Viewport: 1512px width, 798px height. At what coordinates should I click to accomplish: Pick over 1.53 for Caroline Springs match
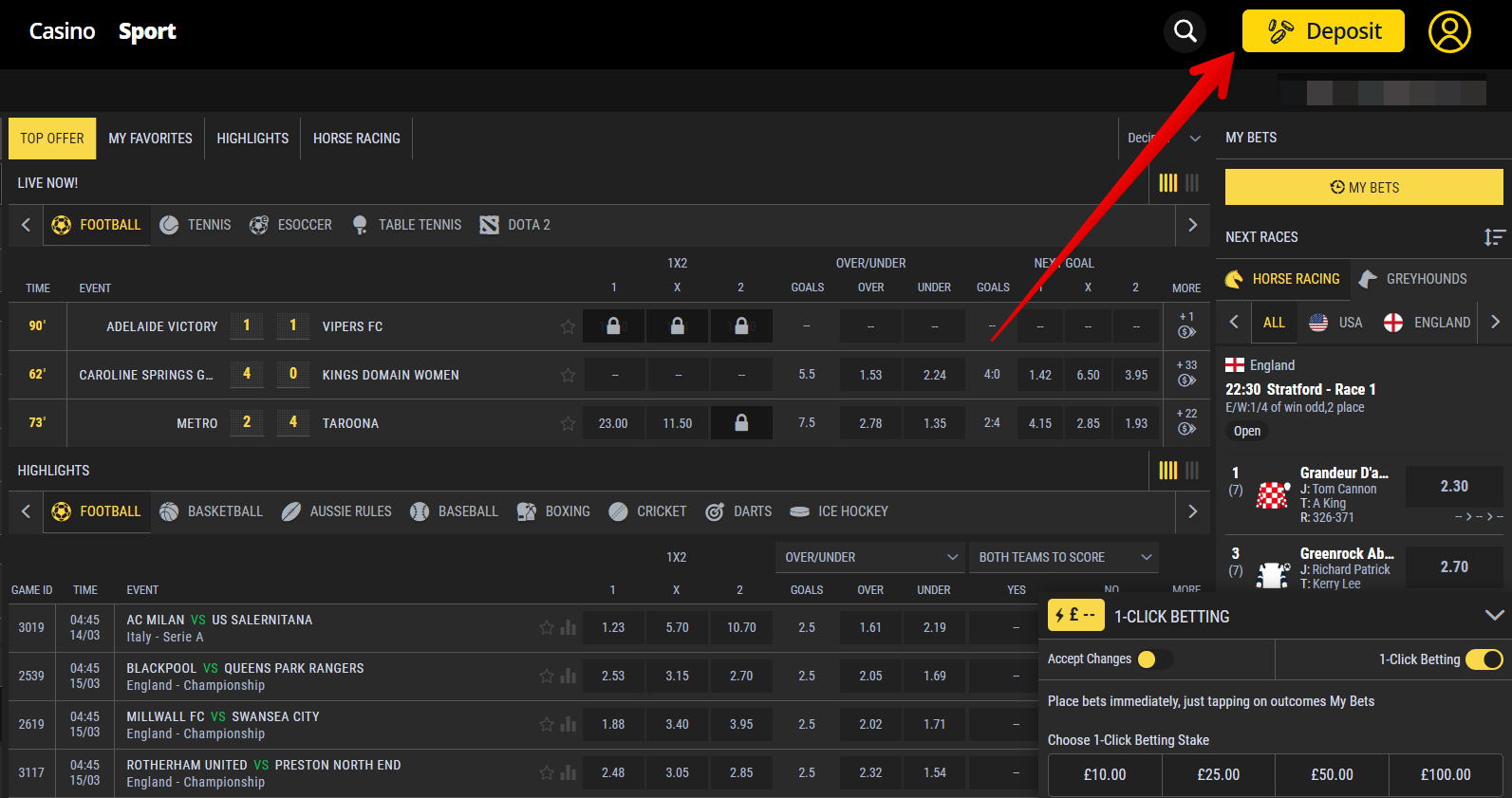click(870, 375)
